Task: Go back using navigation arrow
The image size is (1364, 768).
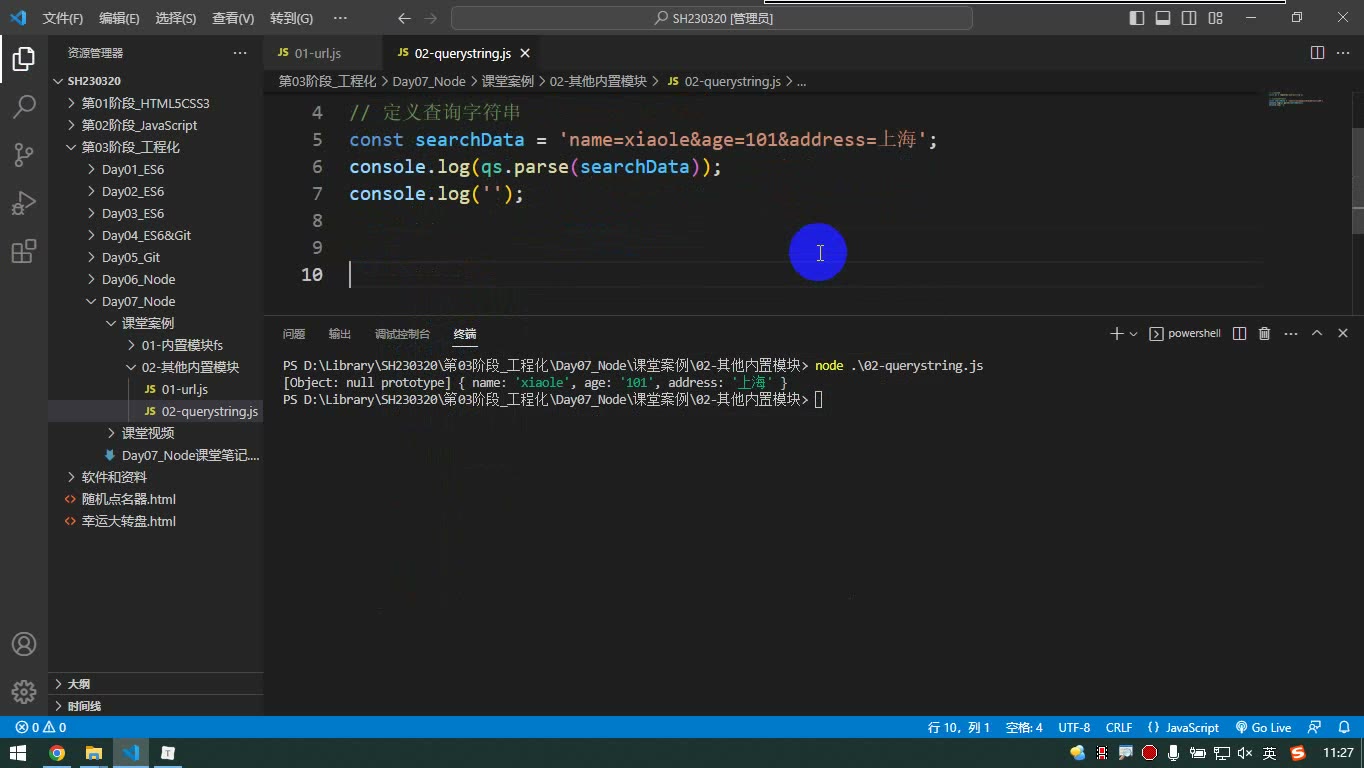Action: tap(404, 18)
